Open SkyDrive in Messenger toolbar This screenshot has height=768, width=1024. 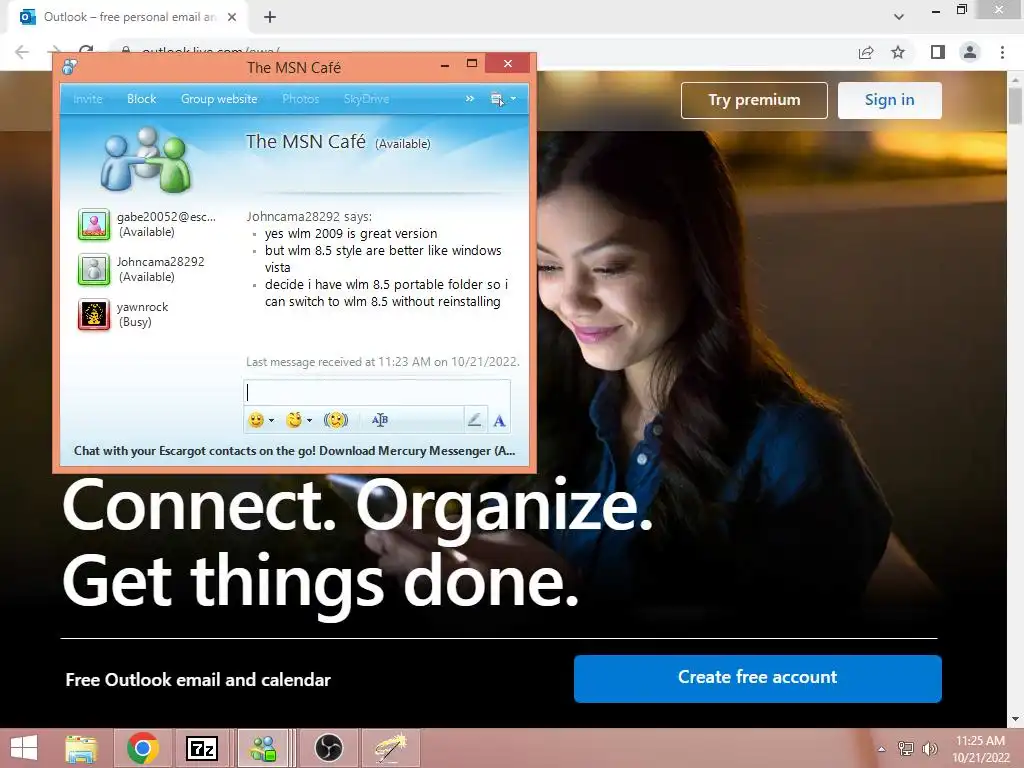click(x=366, y=99)
